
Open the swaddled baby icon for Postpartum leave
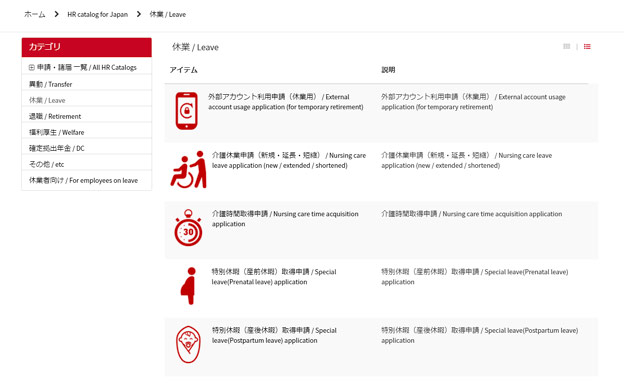coord(188,344)
